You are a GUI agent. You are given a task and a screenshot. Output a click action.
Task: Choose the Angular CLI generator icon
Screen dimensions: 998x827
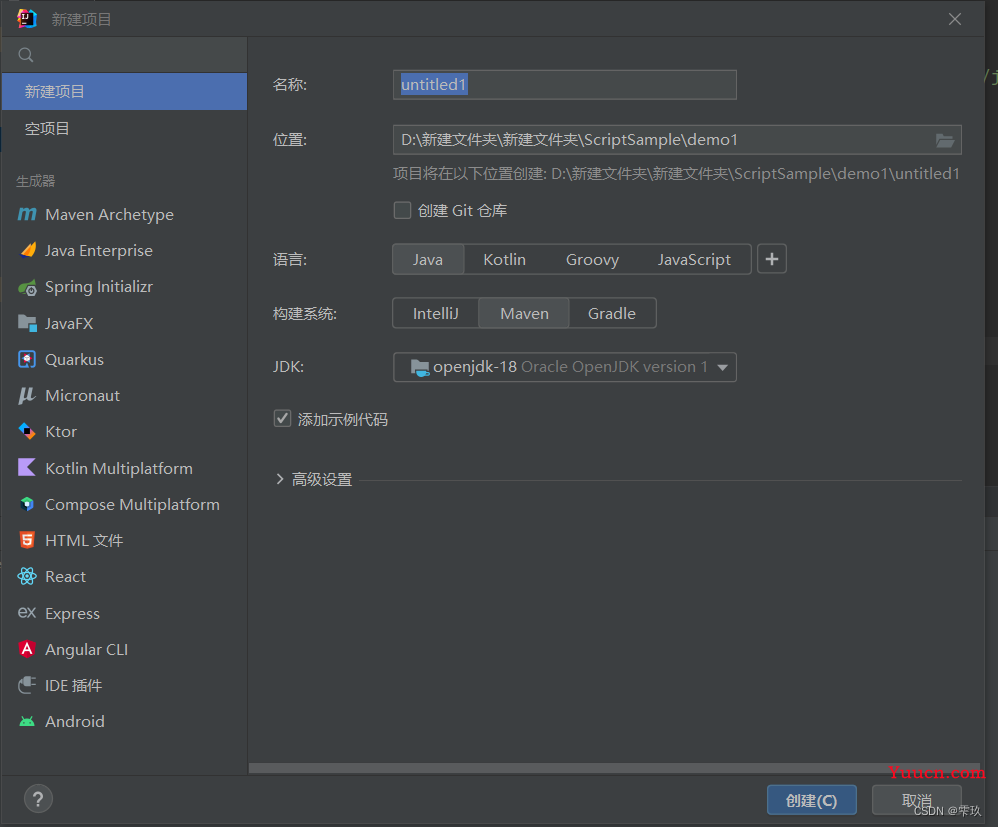coord(27,649)
